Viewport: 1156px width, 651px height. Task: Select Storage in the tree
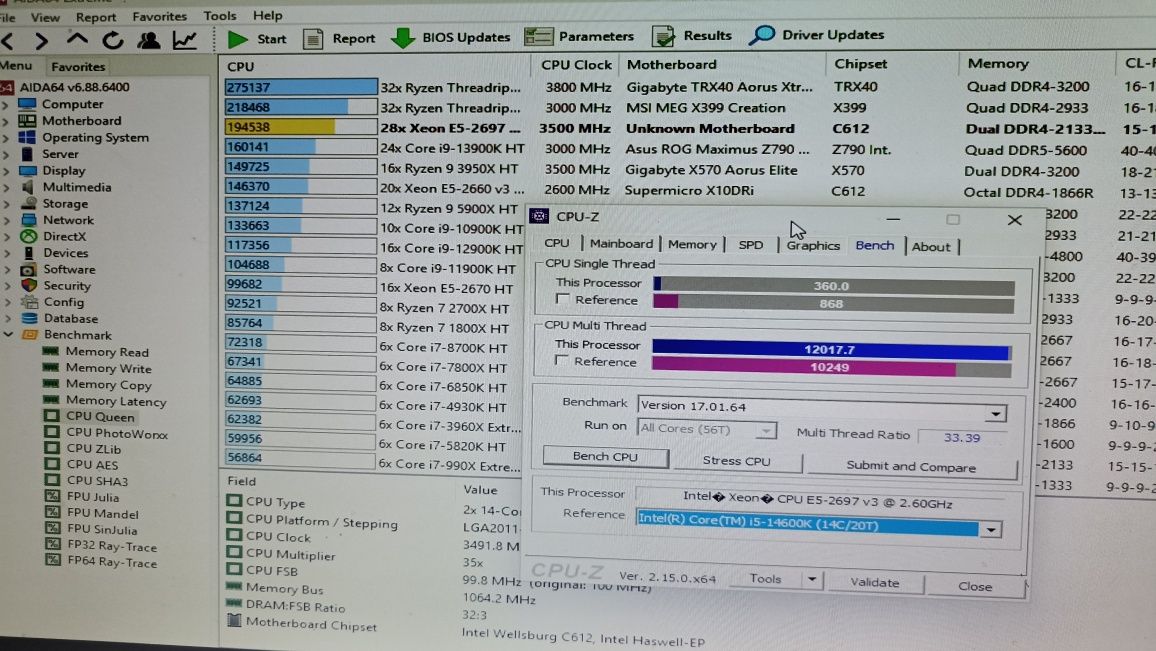click(65, 203)
